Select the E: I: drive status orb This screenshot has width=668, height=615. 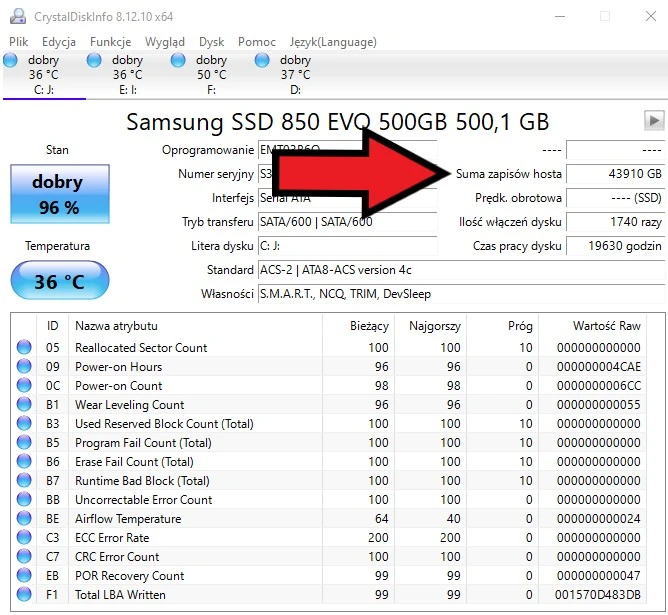(x=95, y=61)
